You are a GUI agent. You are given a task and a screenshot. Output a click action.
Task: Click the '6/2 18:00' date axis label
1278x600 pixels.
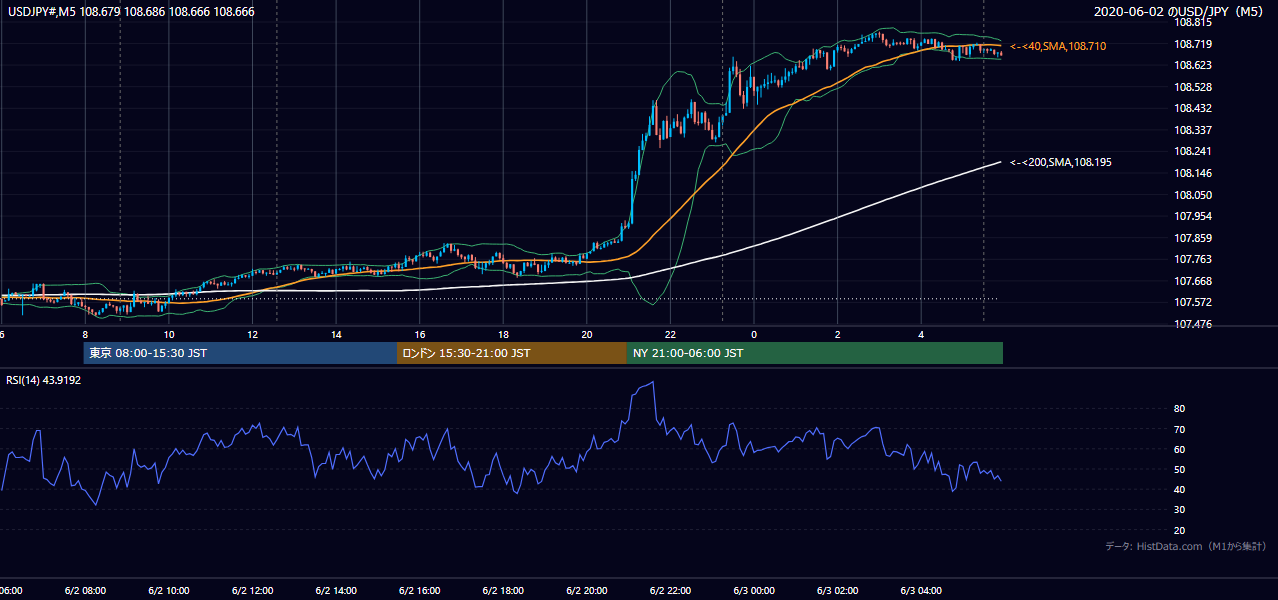pos(503,590)
